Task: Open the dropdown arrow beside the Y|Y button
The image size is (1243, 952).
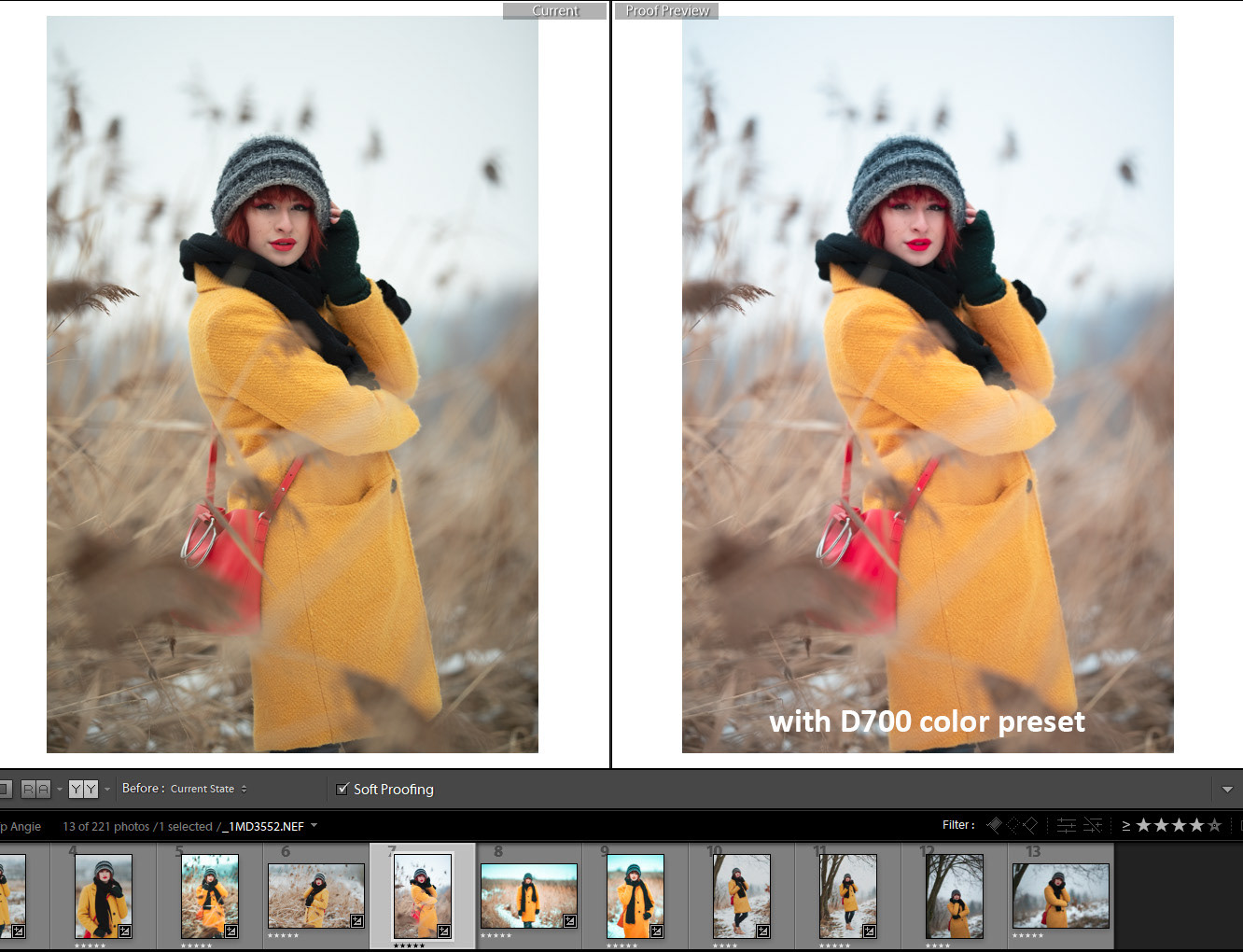Action: 106,790
